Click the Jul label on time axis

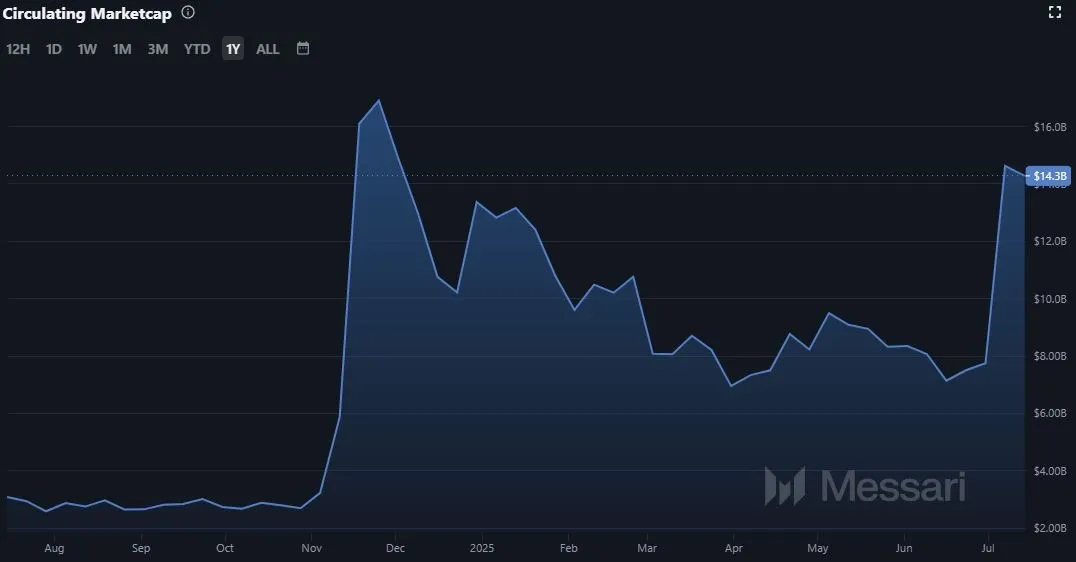[x=987, y=548]
